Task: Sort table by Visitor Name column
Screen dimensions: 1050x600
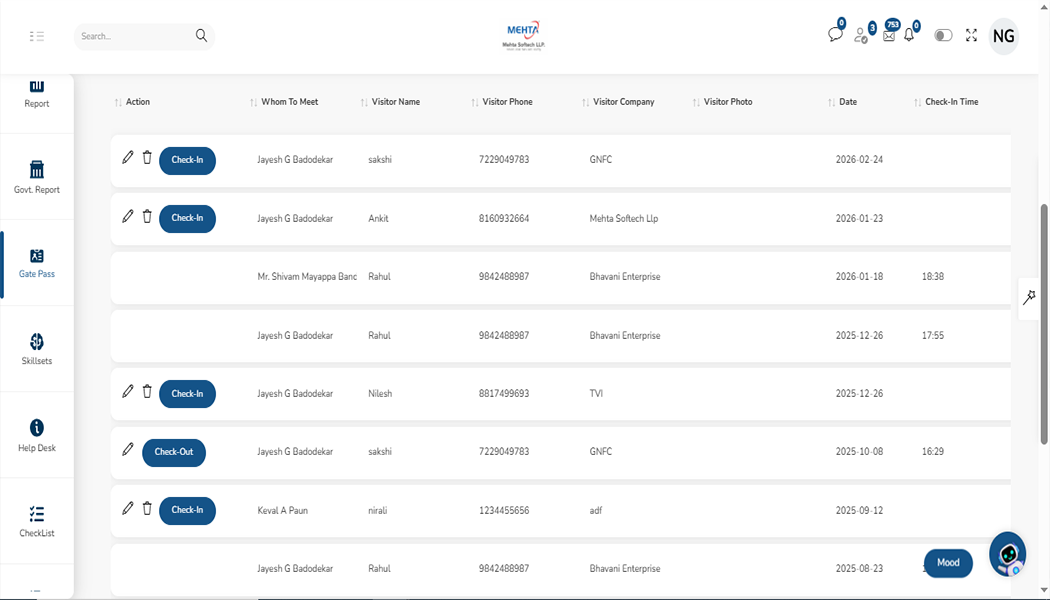Action: (x=395, y=102)
